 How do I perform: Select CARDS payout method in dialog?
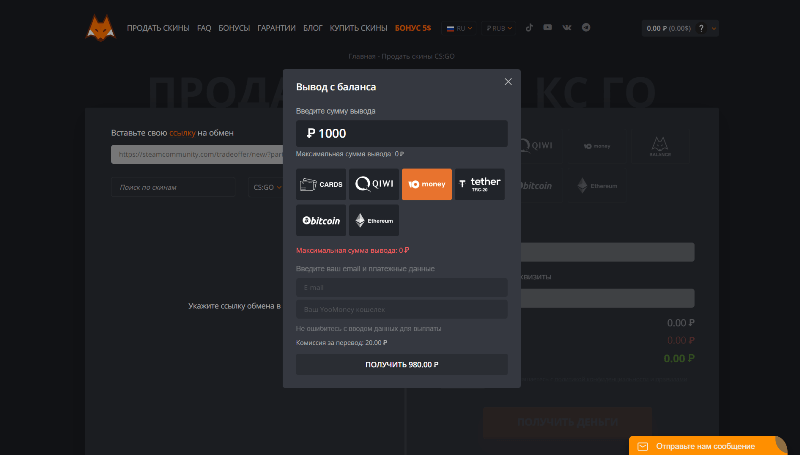(x=321, y=184)
